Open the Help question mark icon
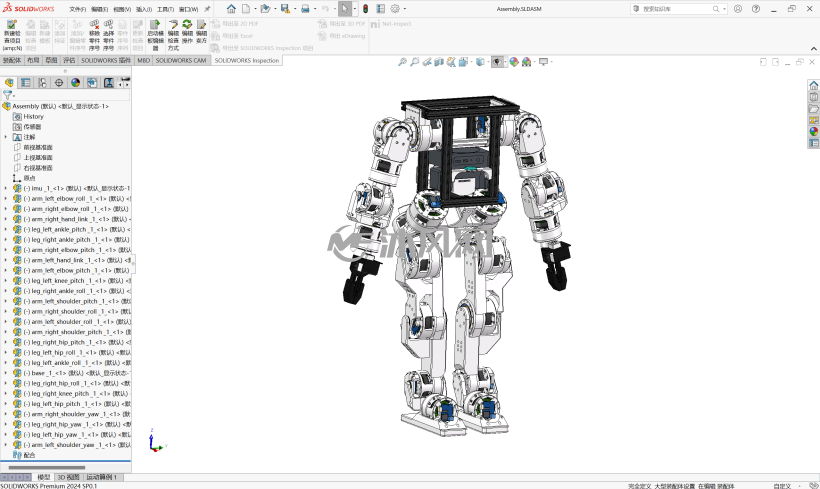This screenshot has width=820, height=489. 756,9
